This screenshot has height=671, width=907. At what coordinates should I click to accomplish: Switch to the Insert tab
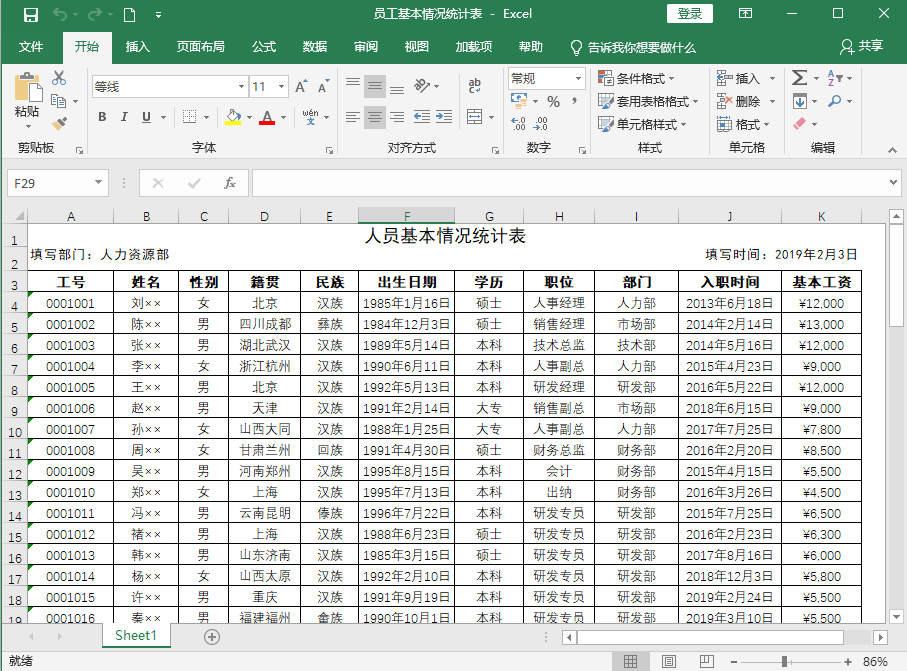pyautogui.click(x=138, y=47)
